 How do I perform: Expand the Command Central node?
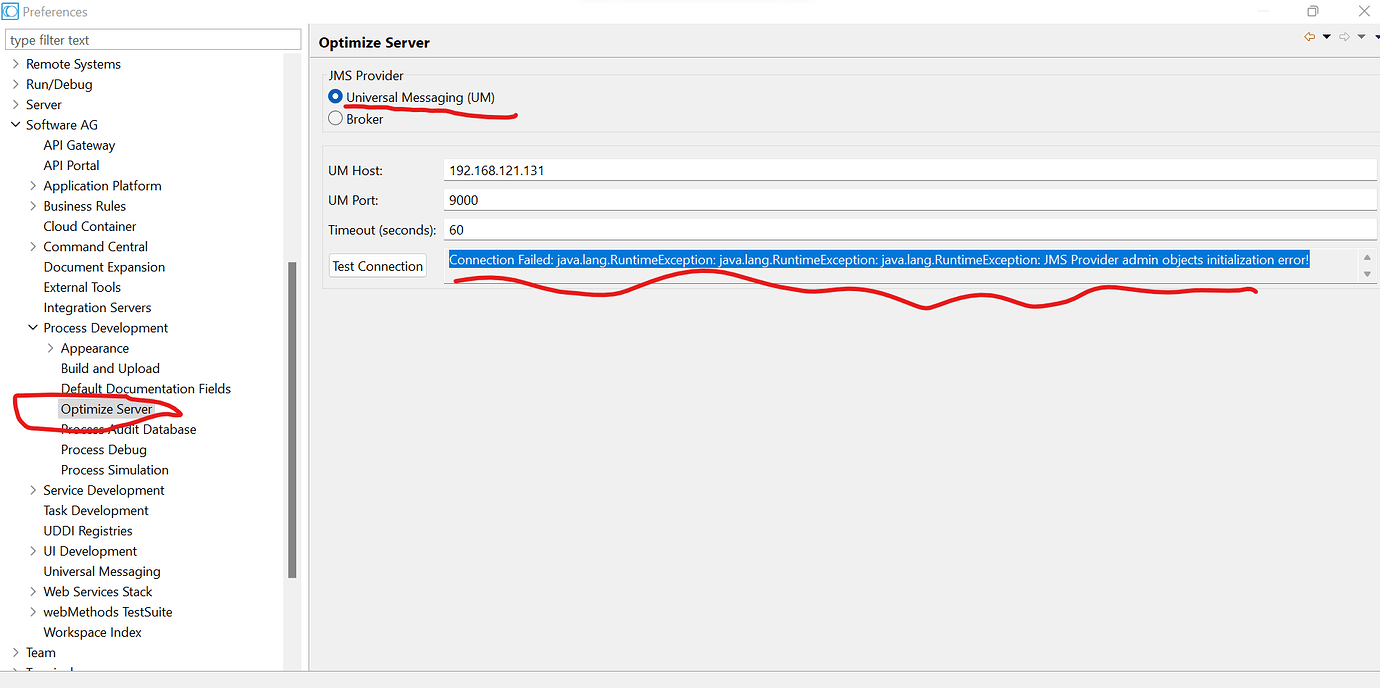pyautogui.click(x=33, y=247)
